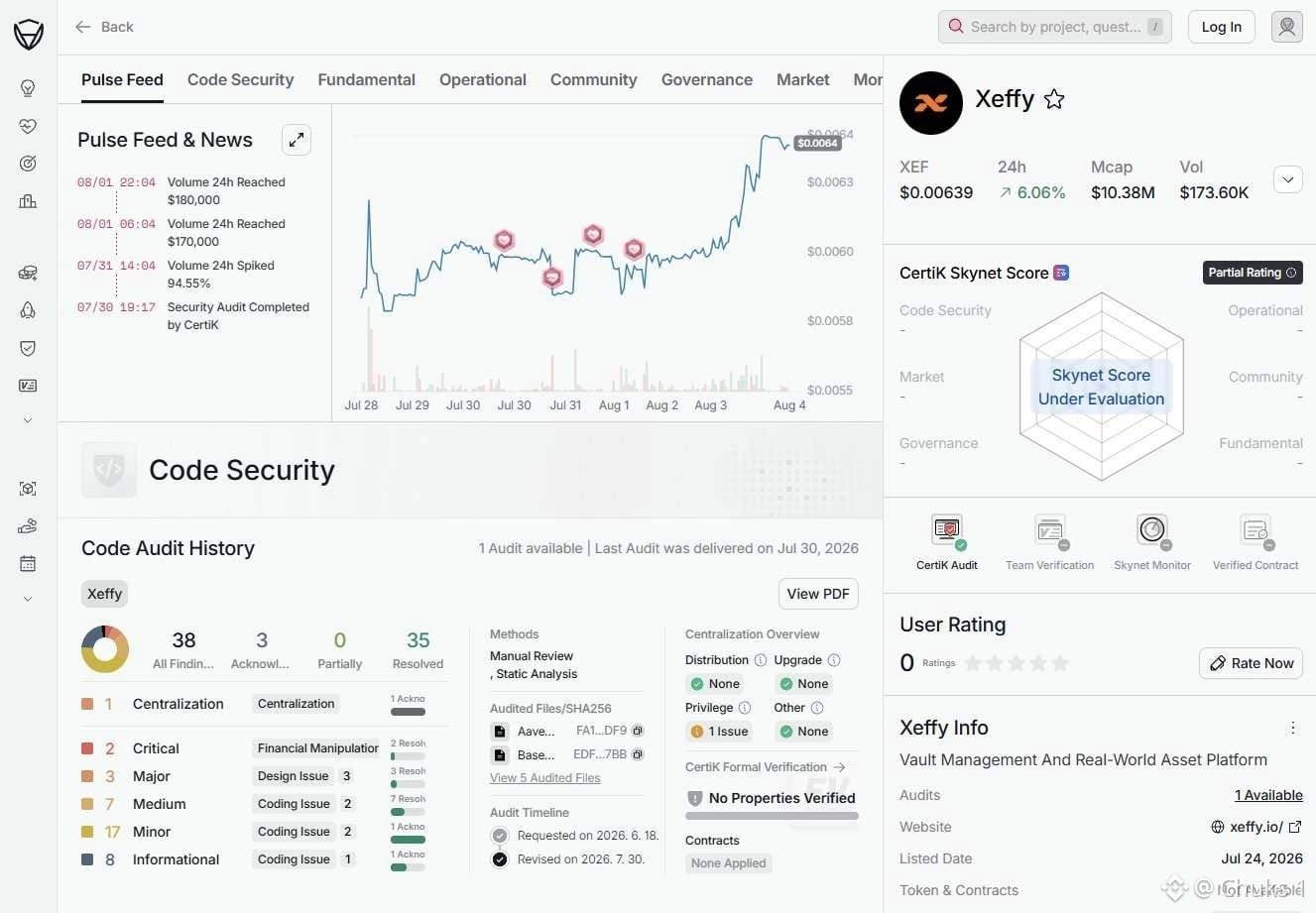Screen dimensions: 1316x913
Task: Click the face scan sidebar icon
Action: 28,489
